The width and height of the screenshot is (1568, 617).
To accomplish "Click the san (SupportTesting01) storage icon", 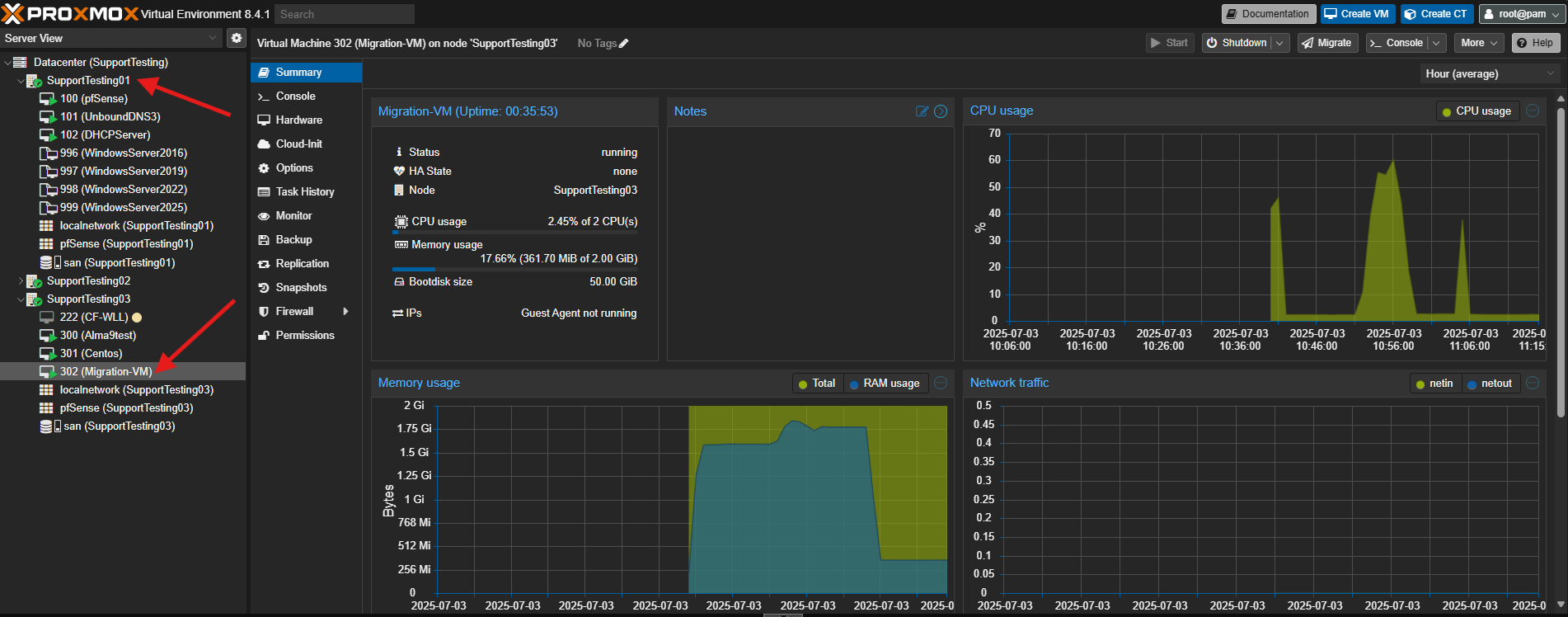I will point(49,263).
